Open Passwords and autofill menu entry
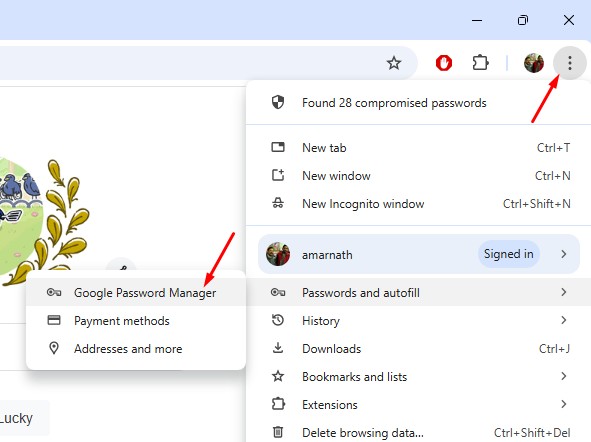The image size is (591, 442). point(418,292)
